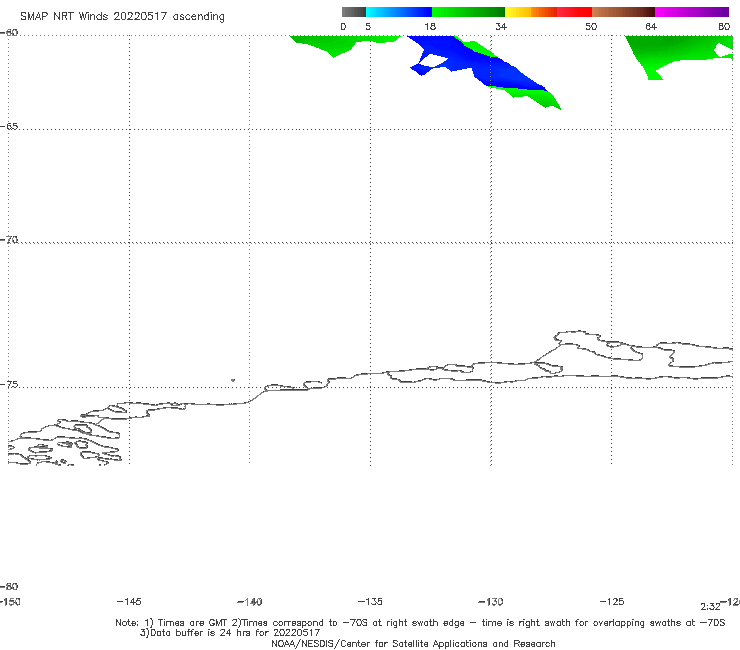Click the credit 'NOAA/NESDIS/Center for Satellite Applications and Research'

(413, 643)
